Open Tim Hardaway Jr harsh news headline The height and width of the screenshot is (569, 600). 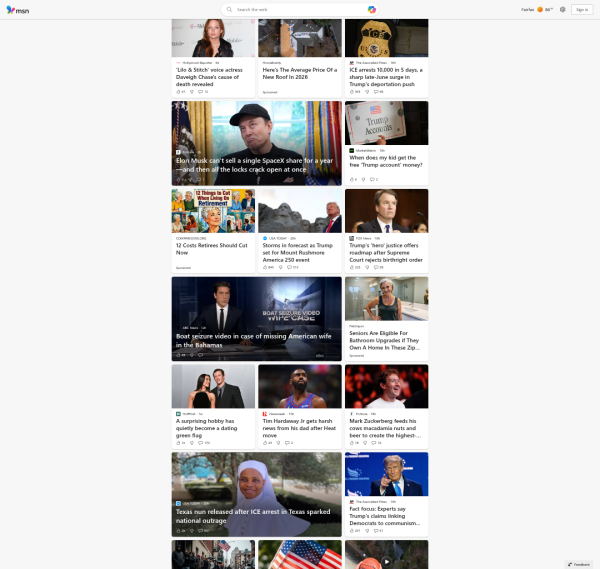(x=299, y=428)
